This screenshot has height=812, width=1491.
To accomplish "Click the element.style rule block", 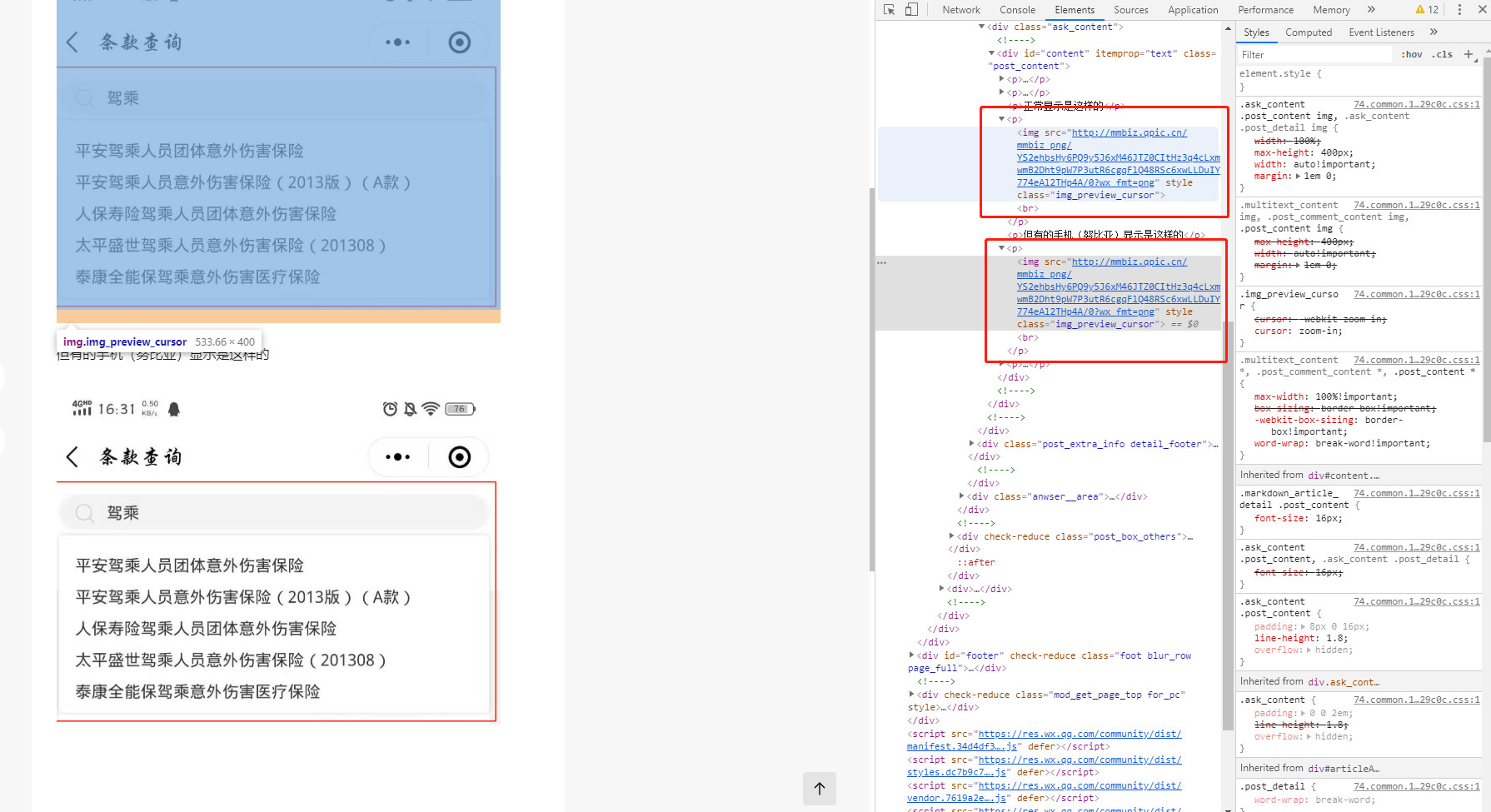I will tap(1358, 79).
